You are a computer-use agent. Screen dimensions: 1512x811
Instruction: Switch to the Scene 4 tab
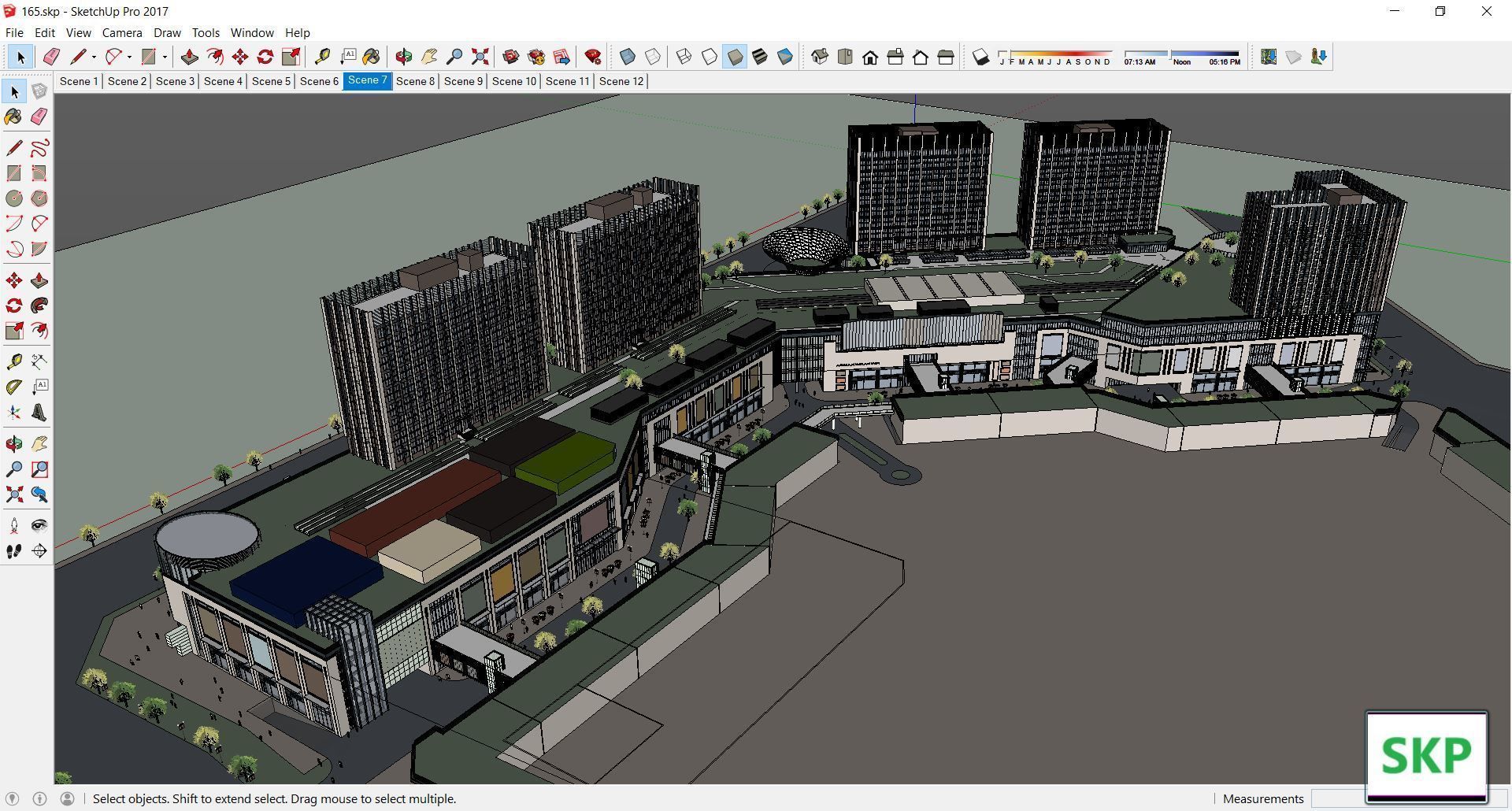point(223,81)
